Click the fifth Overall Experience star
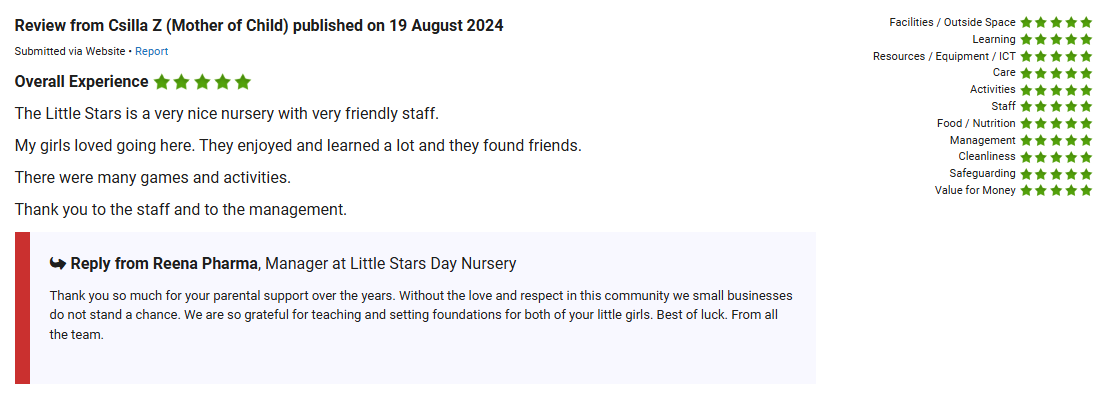 click(242, 82)
